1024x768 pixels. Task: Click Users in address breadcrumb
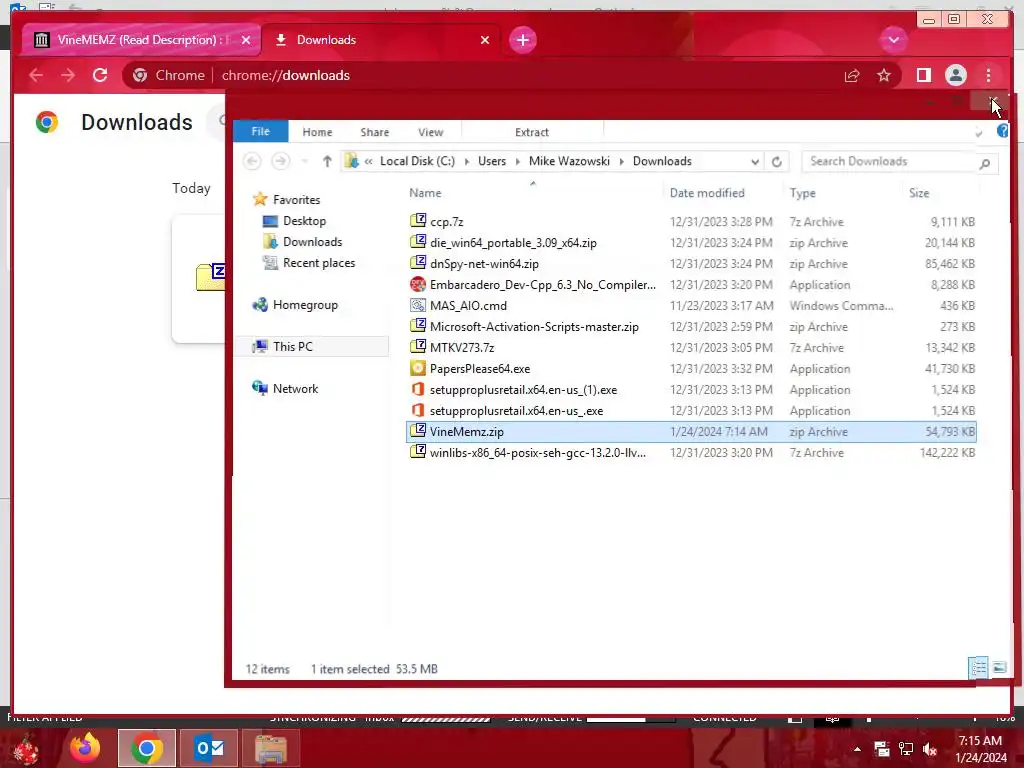pos(492,161)
